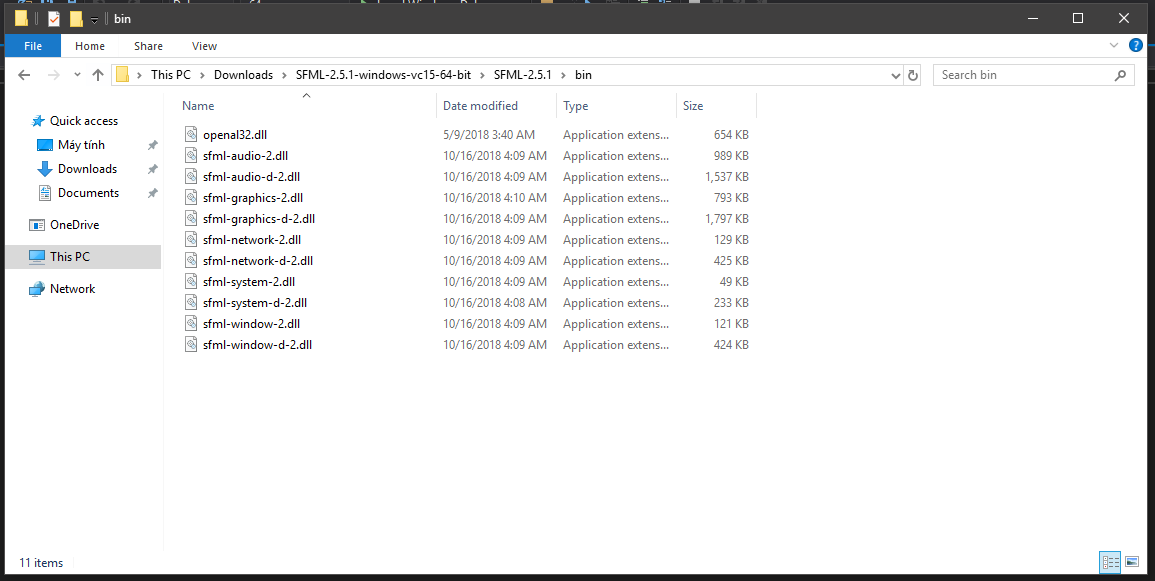This screenshot has width=1155, height=581.
Task: Click New folder icon in title bar
Action: click(76, 18)
